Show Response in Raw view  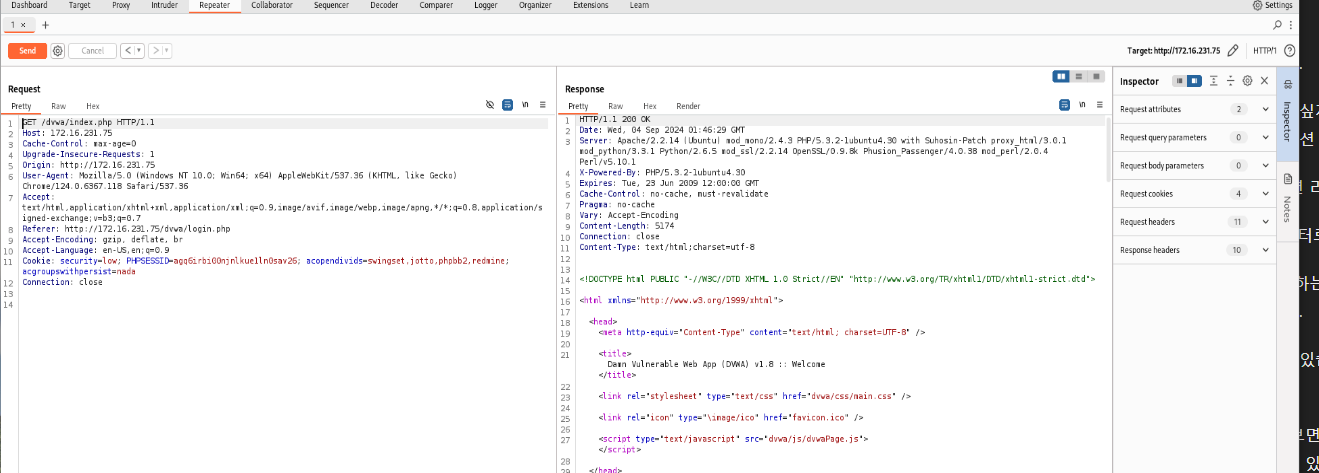[x=616, y=106]
